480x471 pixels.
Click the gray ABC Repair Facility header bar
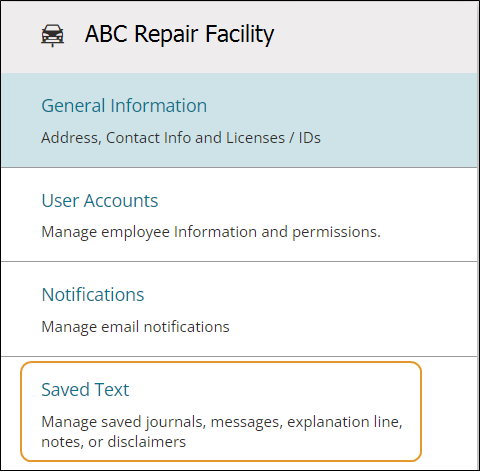click(x=239, y=37)
